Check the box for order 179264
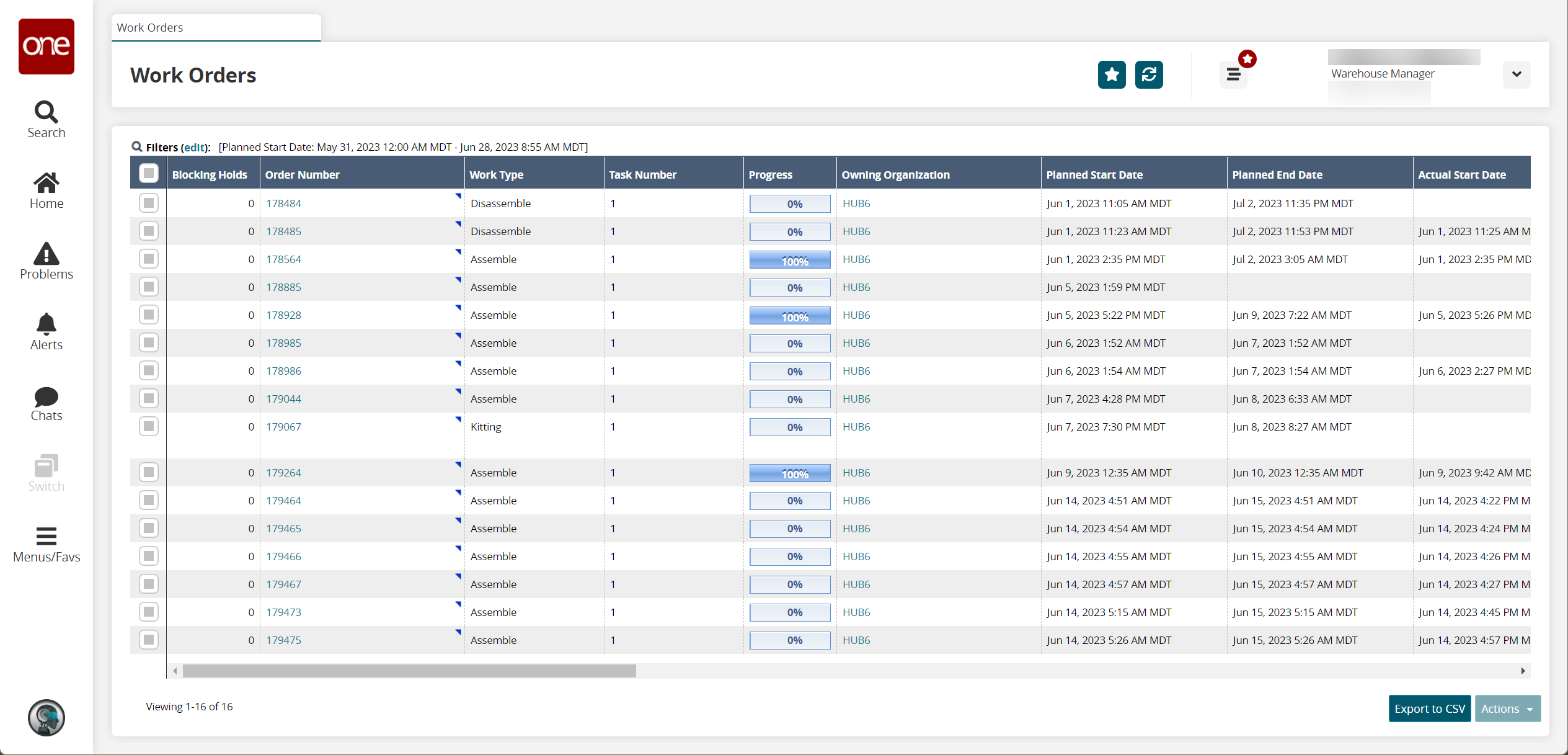Viewport: 1568px width, 755px height. coord(149,472)
